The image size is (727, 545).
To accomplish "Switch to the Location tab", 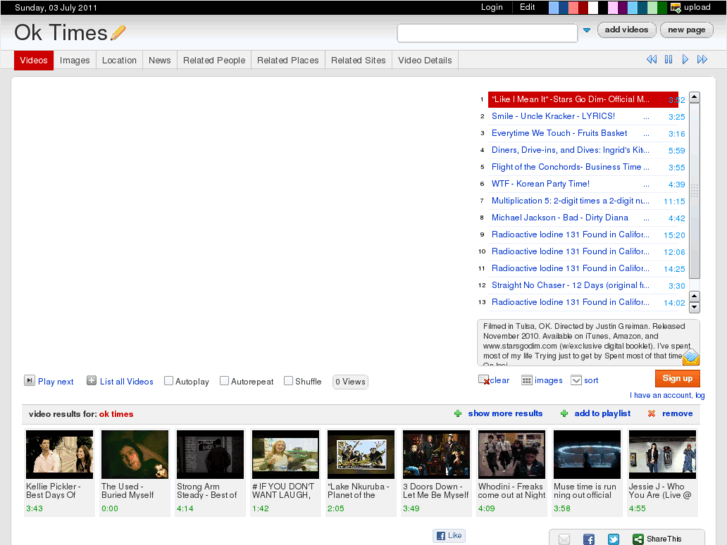I will pos(119,60).
